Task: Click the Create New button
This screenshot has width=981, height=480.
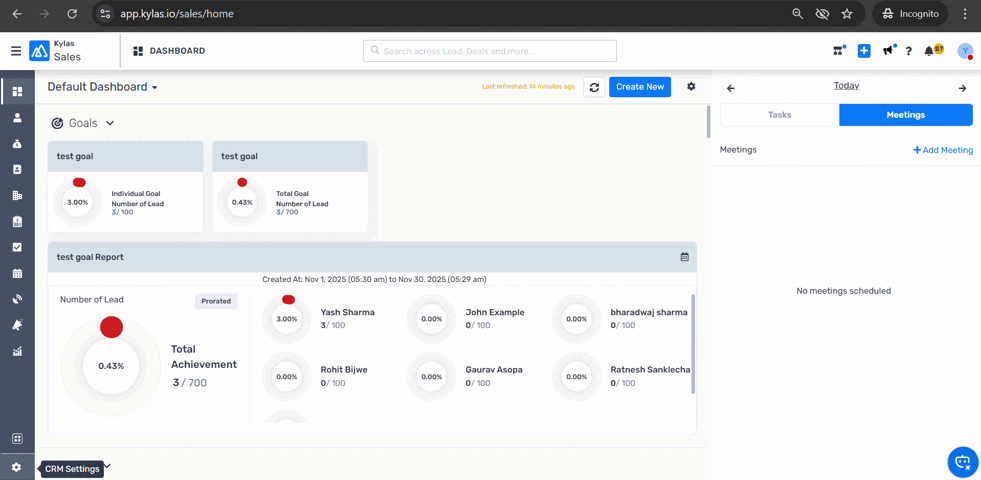Action: pos(640,87)
